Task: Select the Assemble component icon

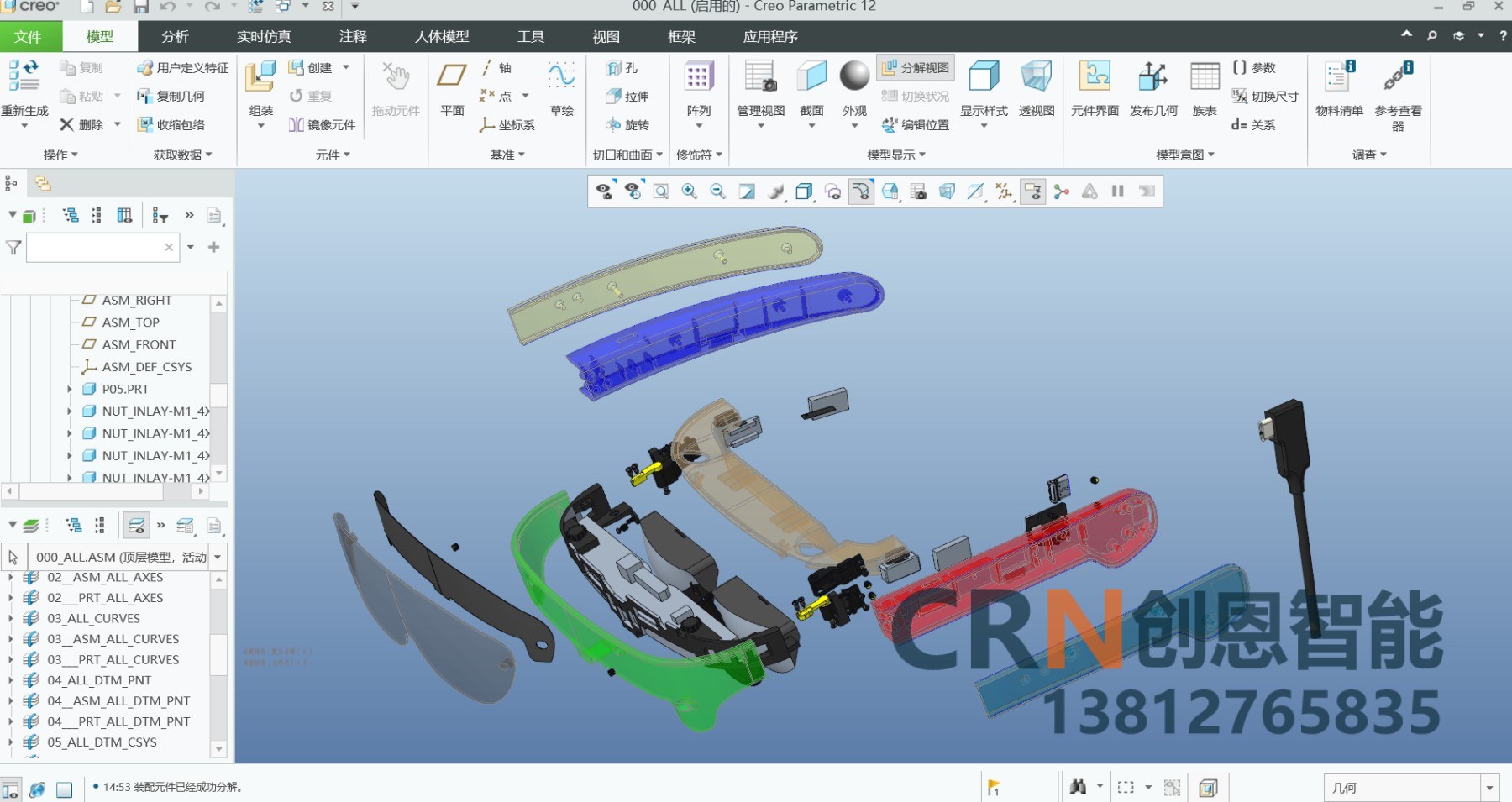Action: pyautogui.click(x=260, y=76)
